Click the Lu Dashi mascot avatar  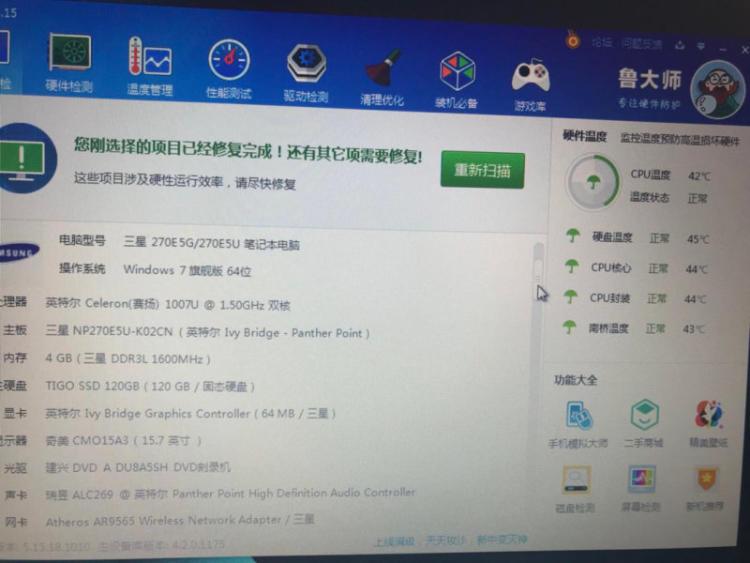717,89
